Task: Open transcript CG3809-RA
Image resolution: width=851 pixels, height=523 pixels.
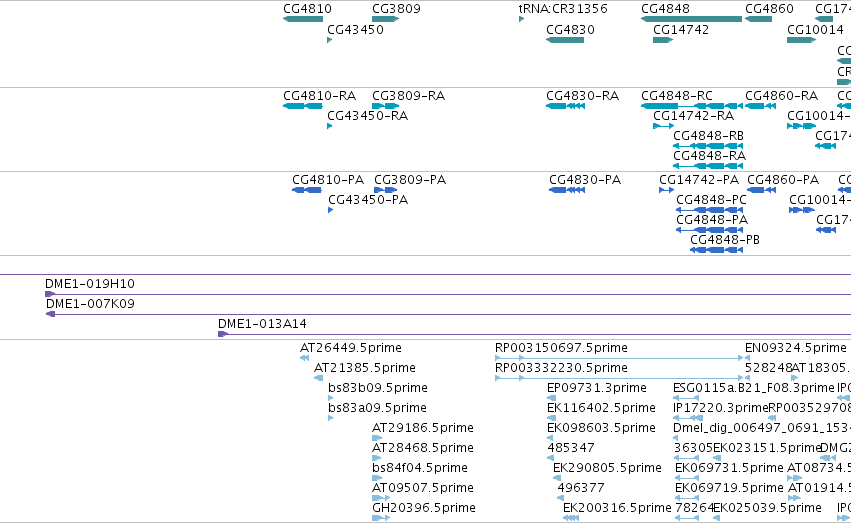Action: click(x=409, y=96)
